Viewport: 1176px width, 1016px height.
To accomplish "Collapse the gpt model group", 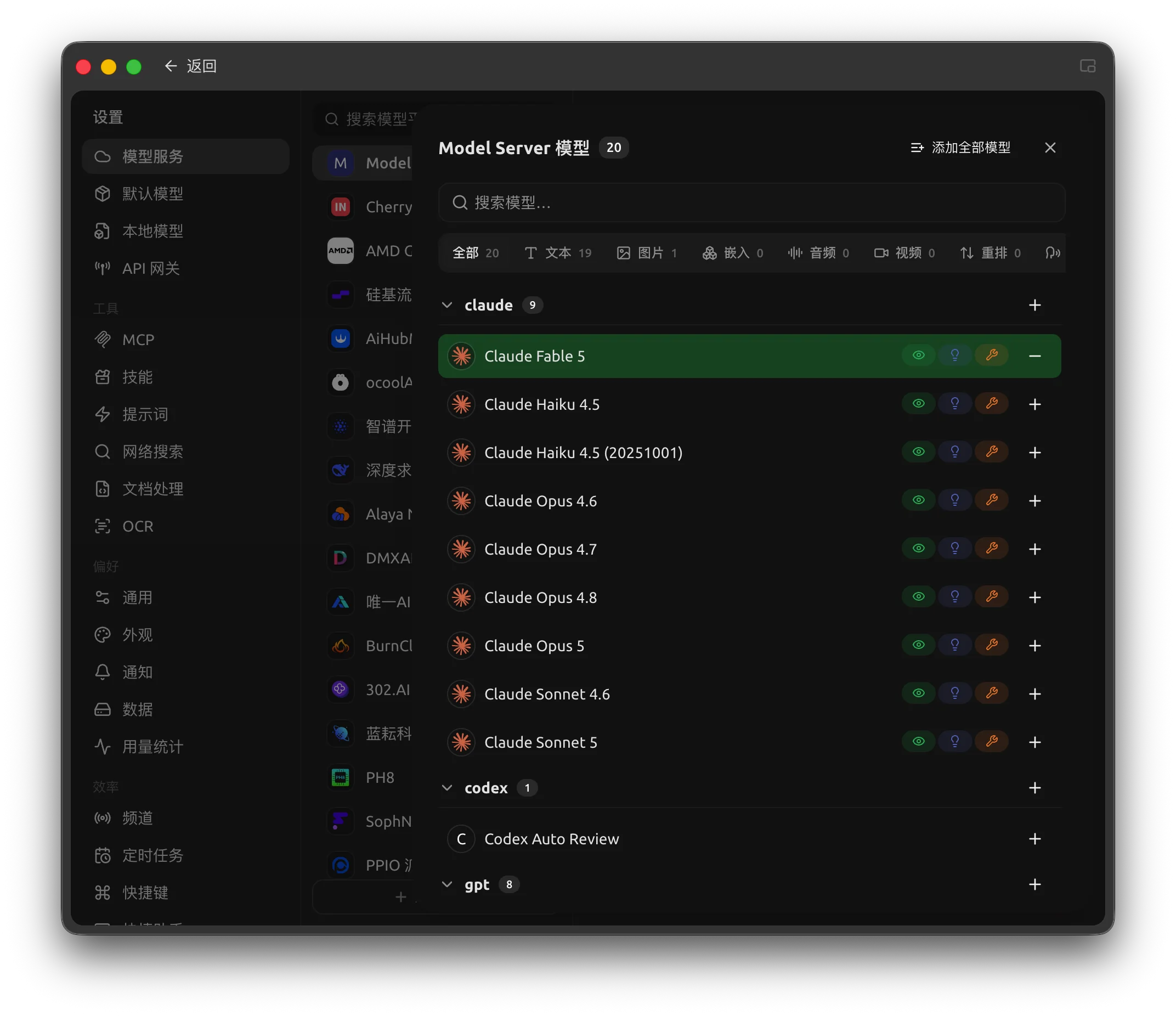I will pyautogui.click(x=447, y=884).
